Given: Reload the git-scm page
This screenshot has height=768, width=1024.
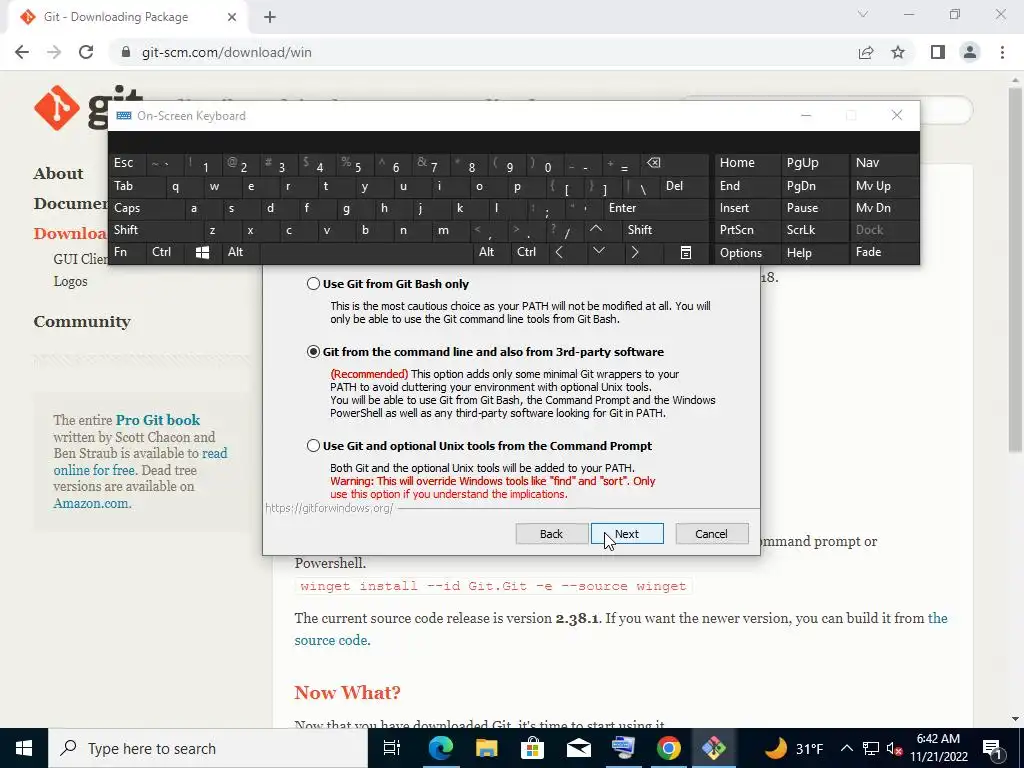Looking at the screenshot, I should [x=86, y=52].
